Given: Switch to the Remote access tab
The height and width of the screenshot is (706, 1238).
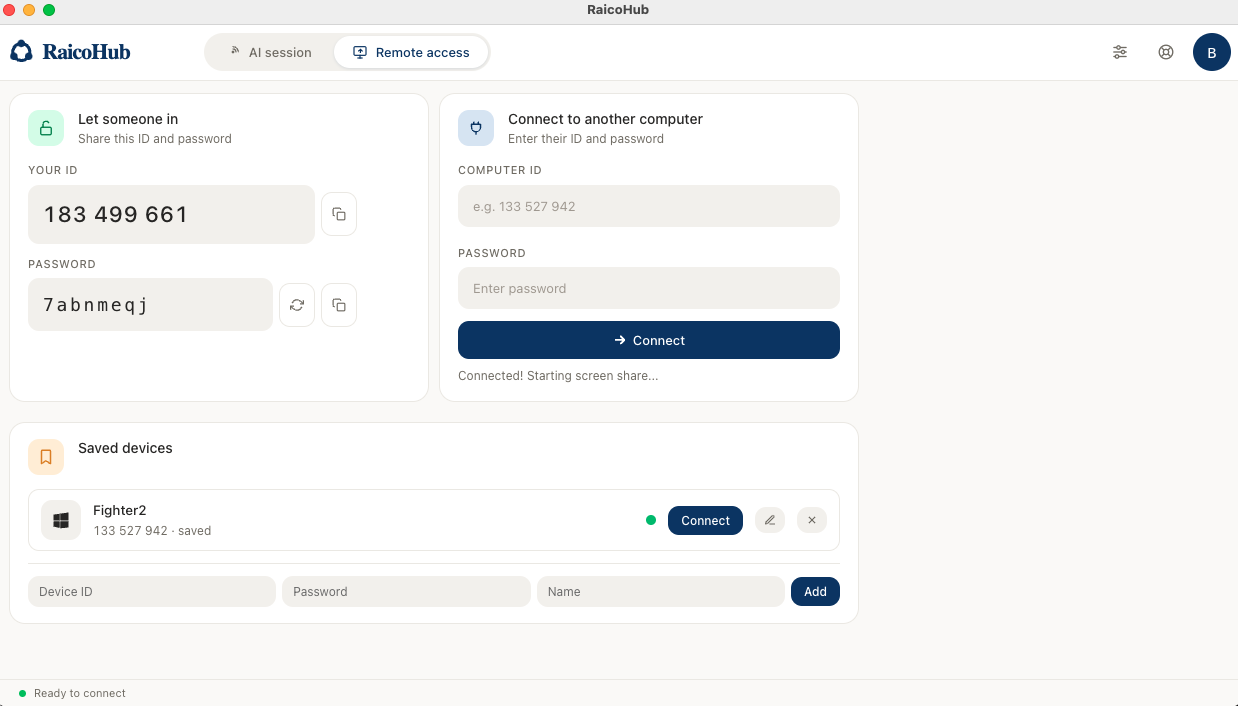Looking at the screenshot, I should (x=411, y=52).
